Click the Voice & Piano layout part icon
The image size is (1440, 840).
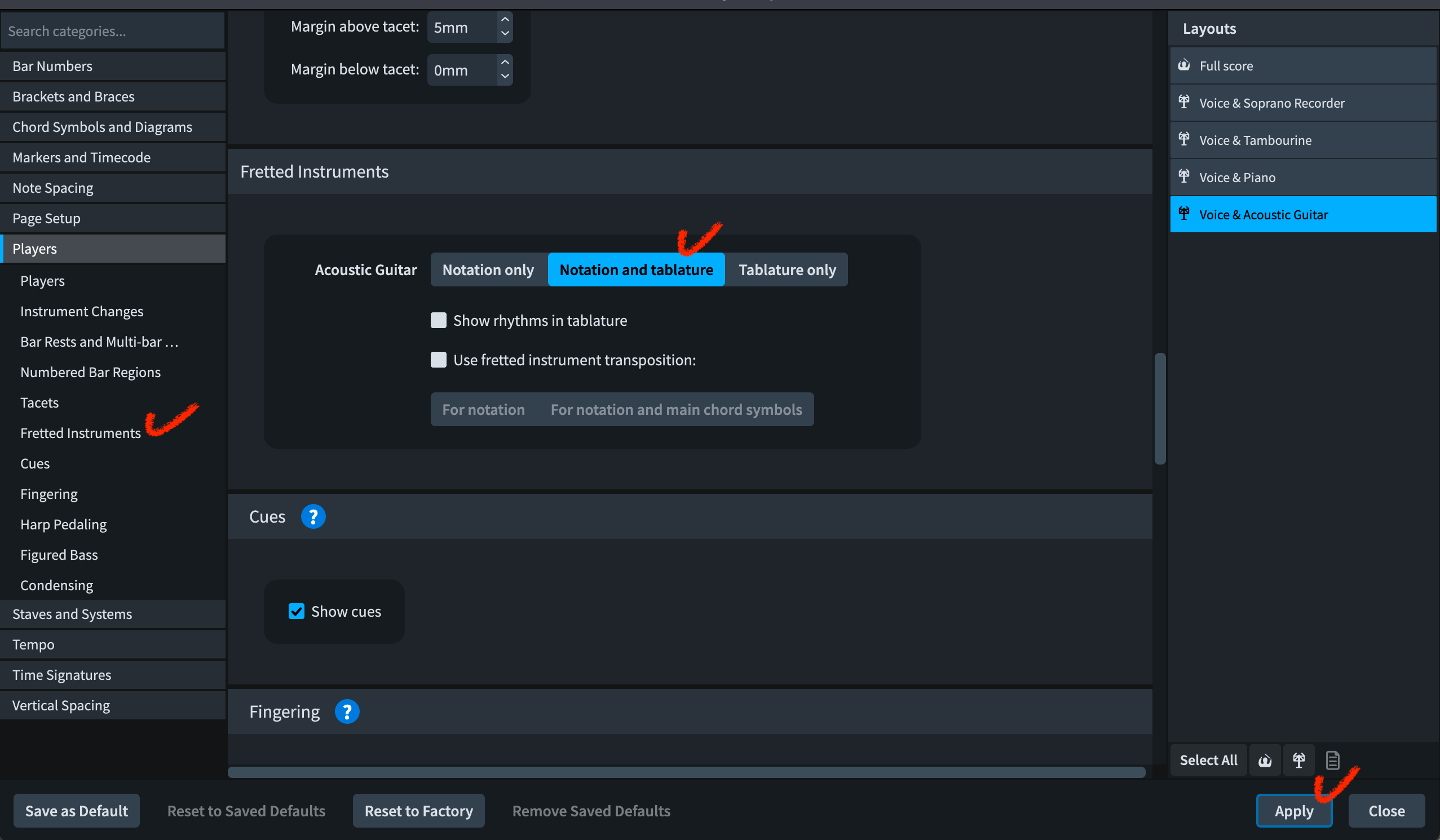1184,176
